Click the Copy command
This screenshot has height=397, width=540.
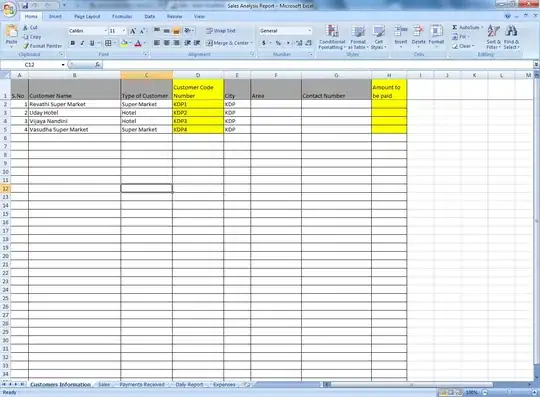click(x=32, y=37)
